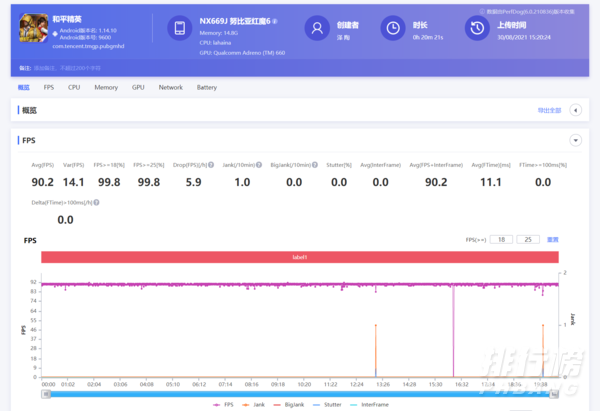600x411 pixels.
Task: Click the duration clock icon
Action: coord(395,29)
